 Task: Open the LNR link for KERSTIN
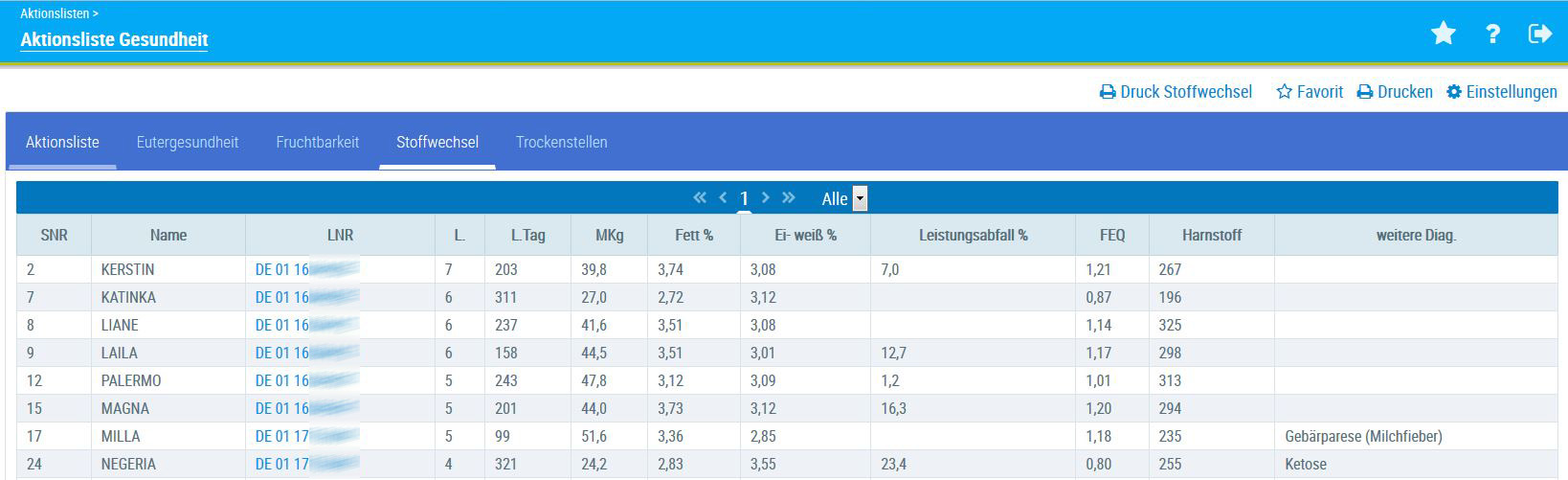pyautogui.click(x=306, y=270)
